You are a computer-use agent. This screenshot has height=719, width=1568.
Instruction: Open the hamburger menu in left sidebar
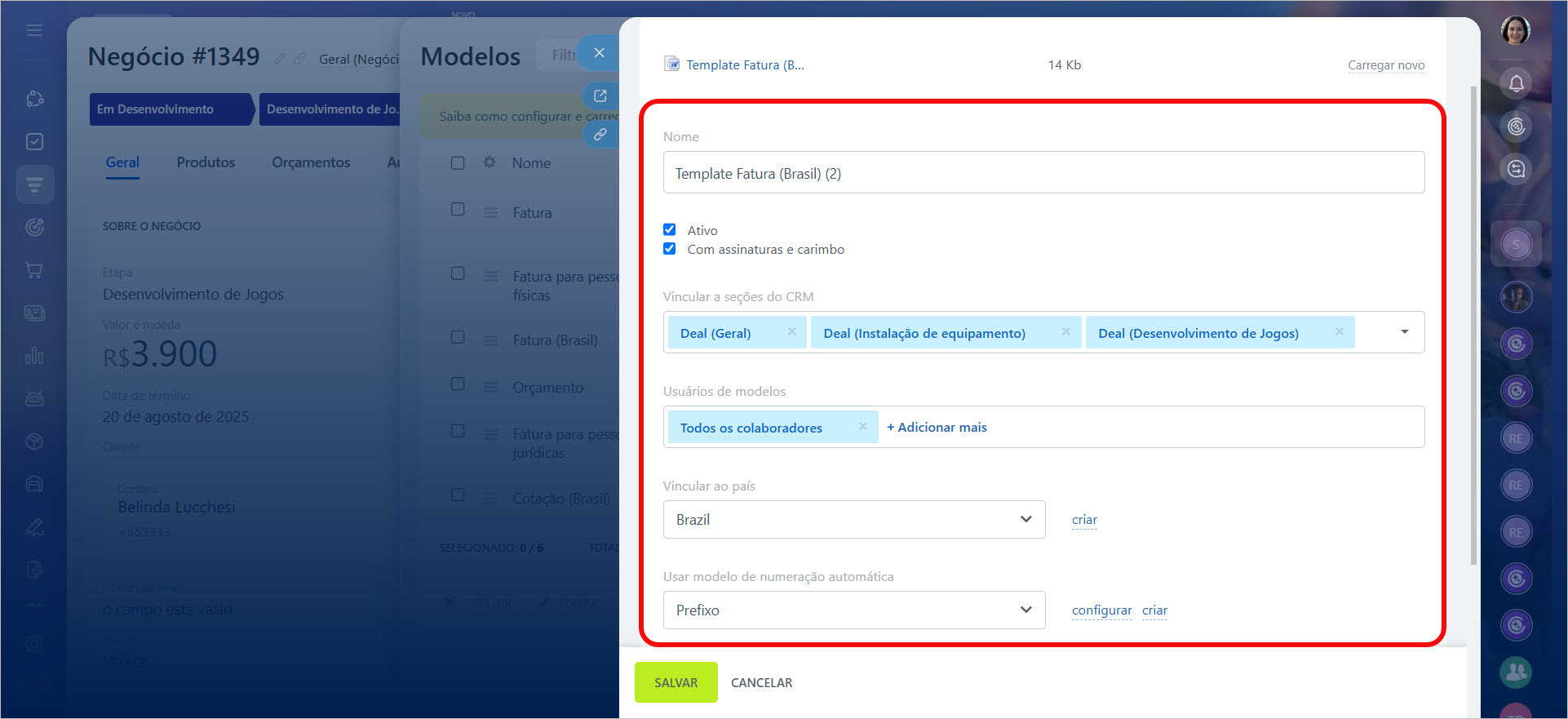[34, 30]
